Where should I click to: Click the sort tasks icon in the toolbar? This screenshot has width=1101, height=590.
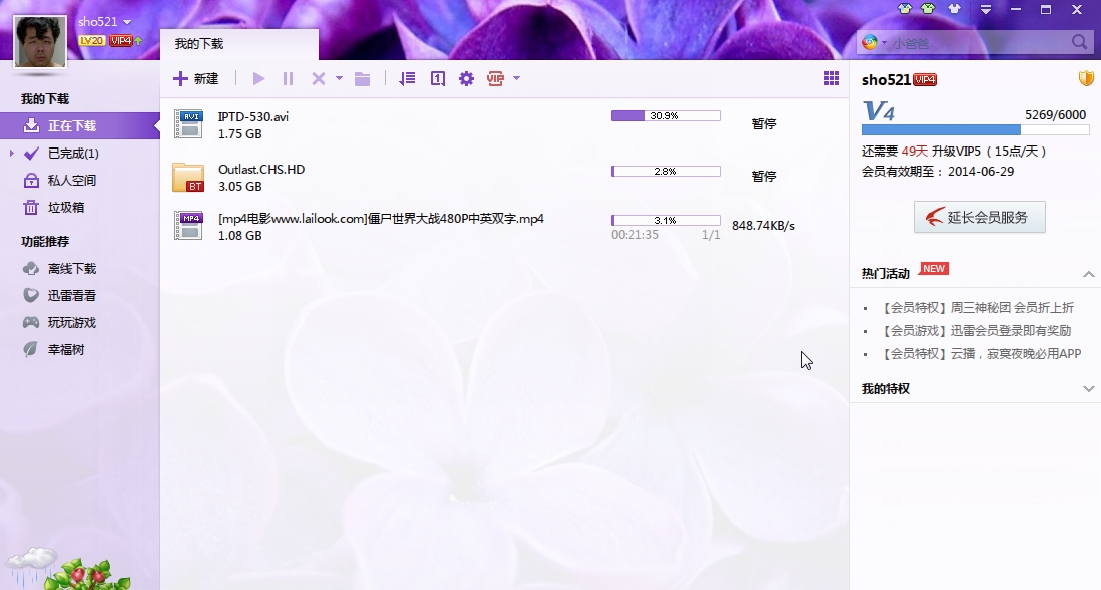tap(407, 79)
